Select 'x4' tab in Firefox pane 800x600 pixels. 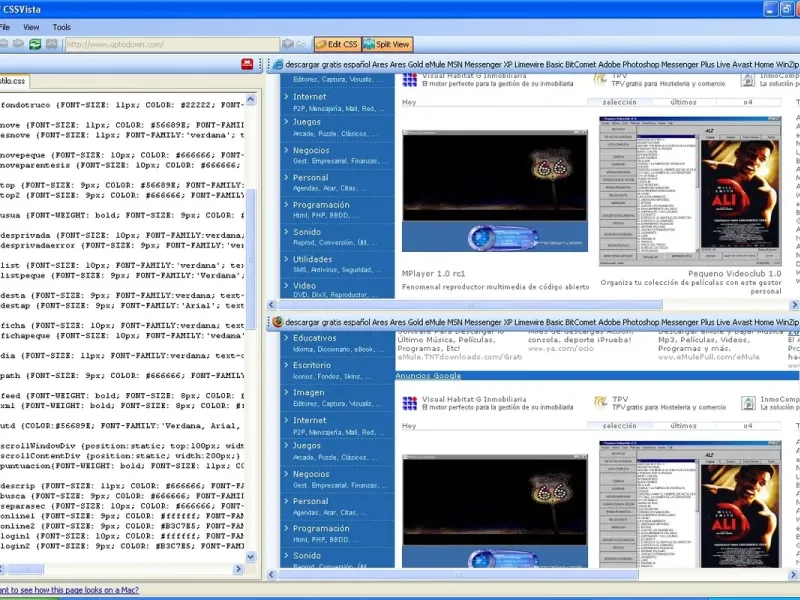(748, 426)
